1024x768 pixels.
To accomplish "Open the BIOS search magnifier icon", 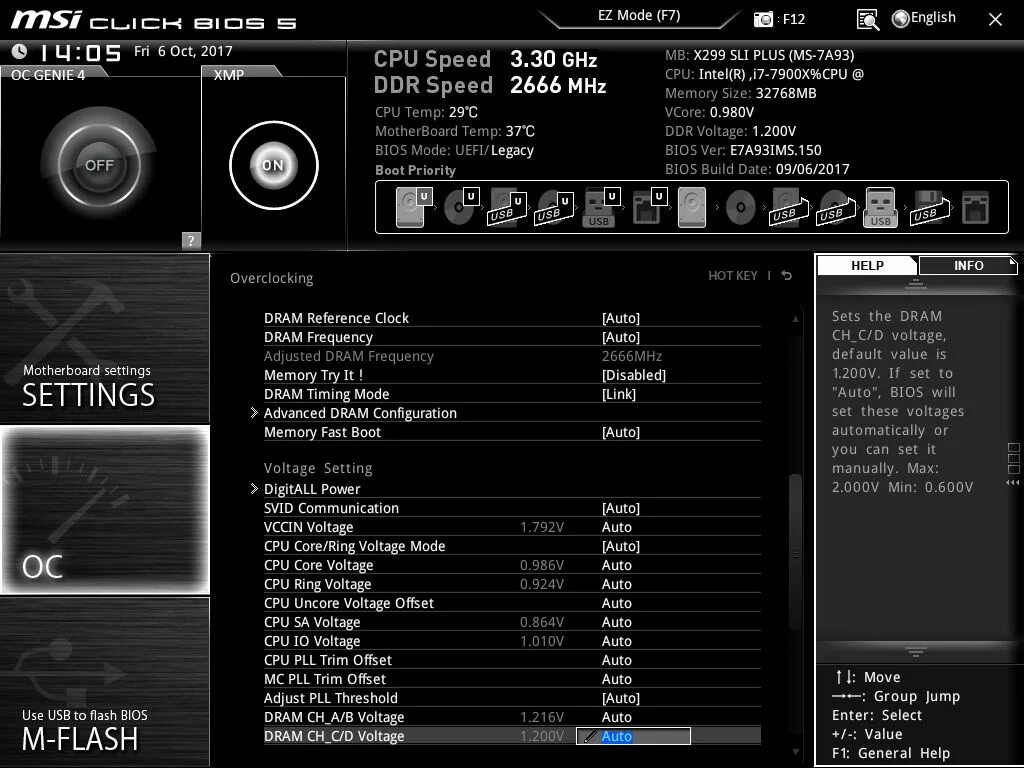I will click(867, 20).
